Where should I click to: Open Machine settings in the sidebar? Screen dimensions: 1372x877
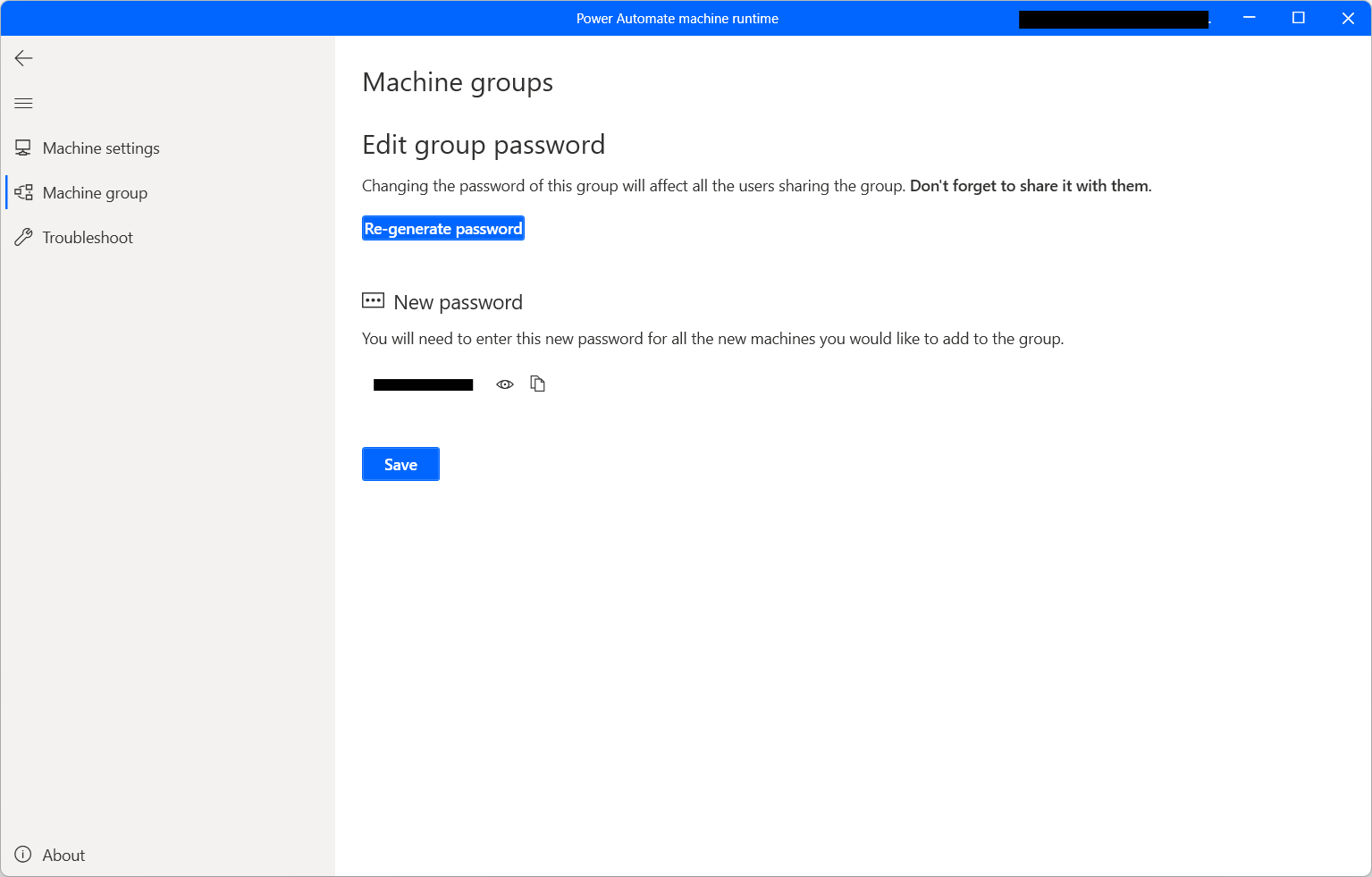(167, 148)
